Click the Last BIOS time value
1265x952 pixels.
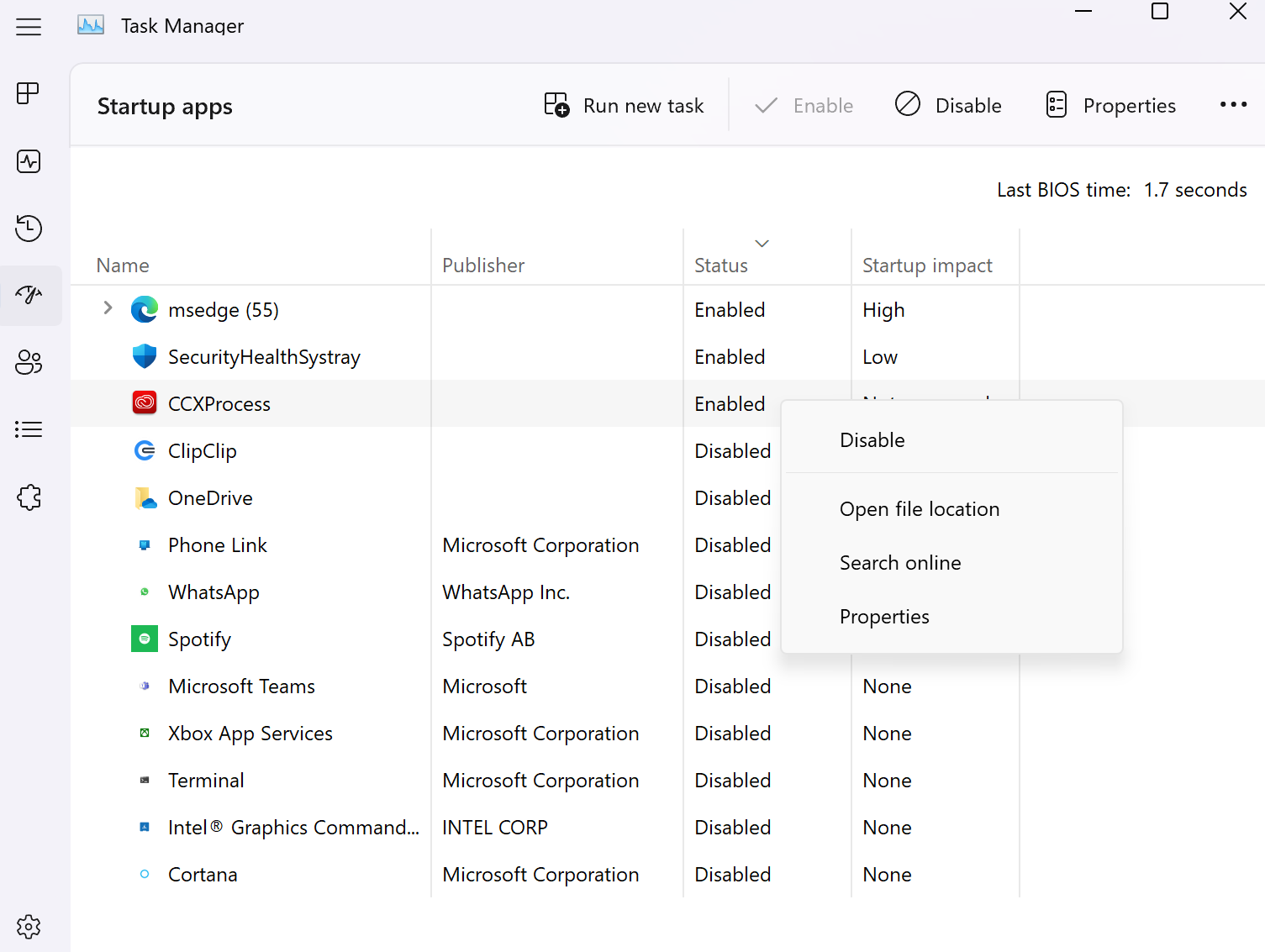click(x=1195, y=190)
